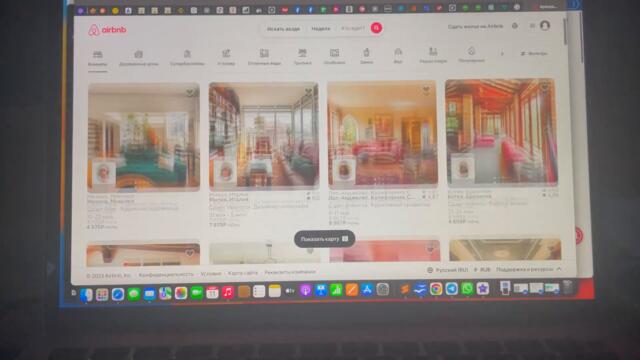Open the red wooden veranda listing photo

point(502,132)
